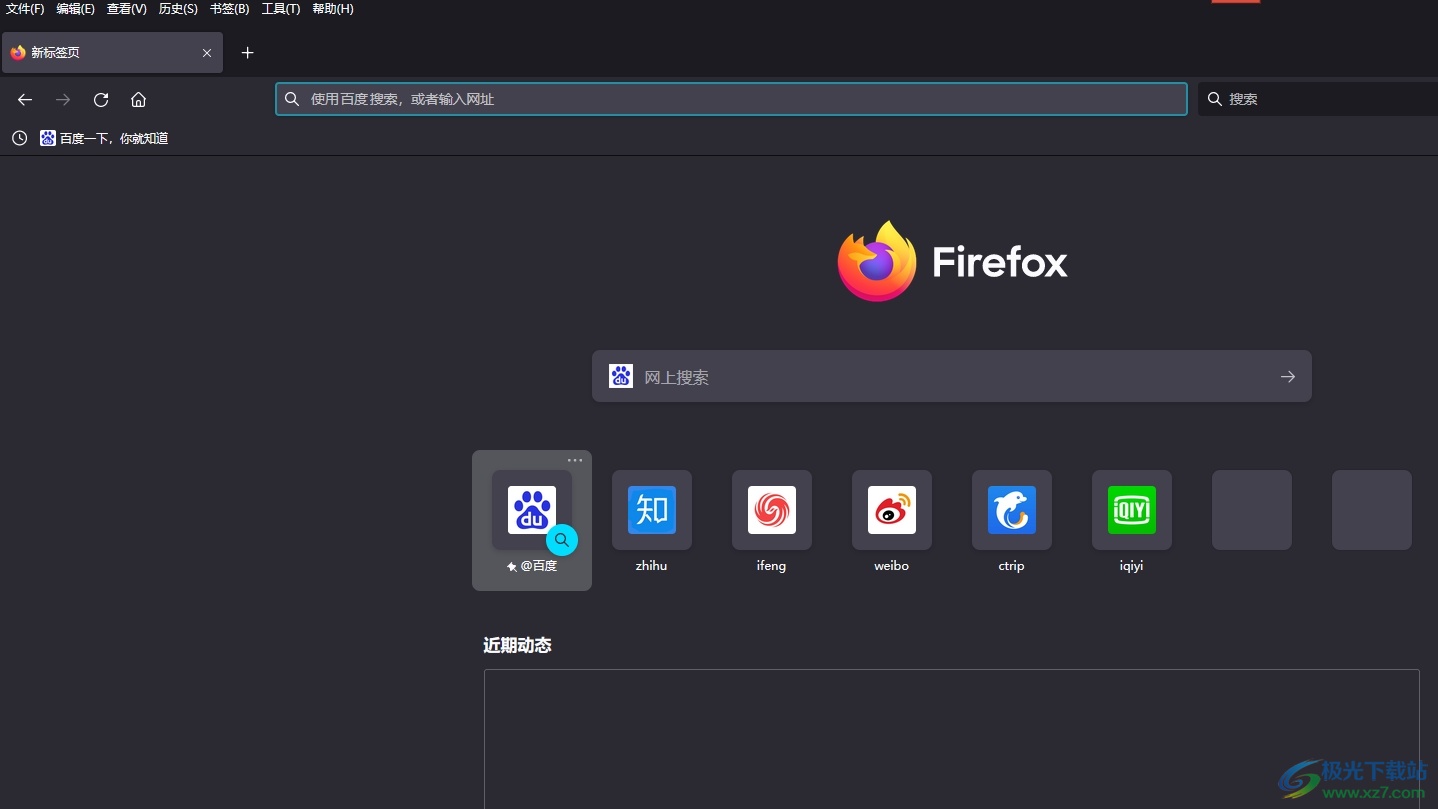Open the 文件(F) menu
The height and width of the screenshot is (809, 1438).
[26, 9]
